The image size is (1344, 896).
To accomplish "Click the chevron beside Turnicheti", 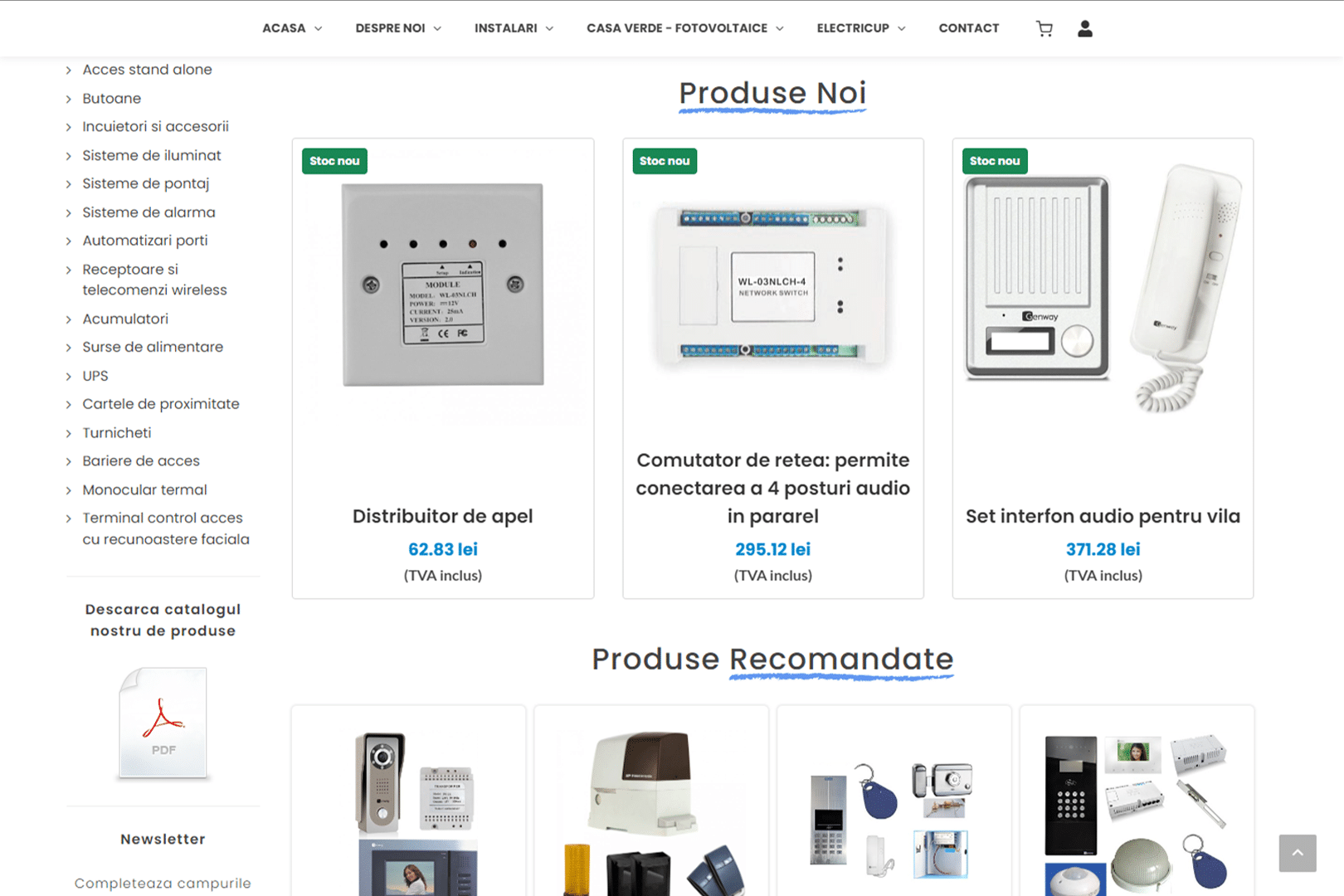I will pyautogui.click(x=69, y=433).
